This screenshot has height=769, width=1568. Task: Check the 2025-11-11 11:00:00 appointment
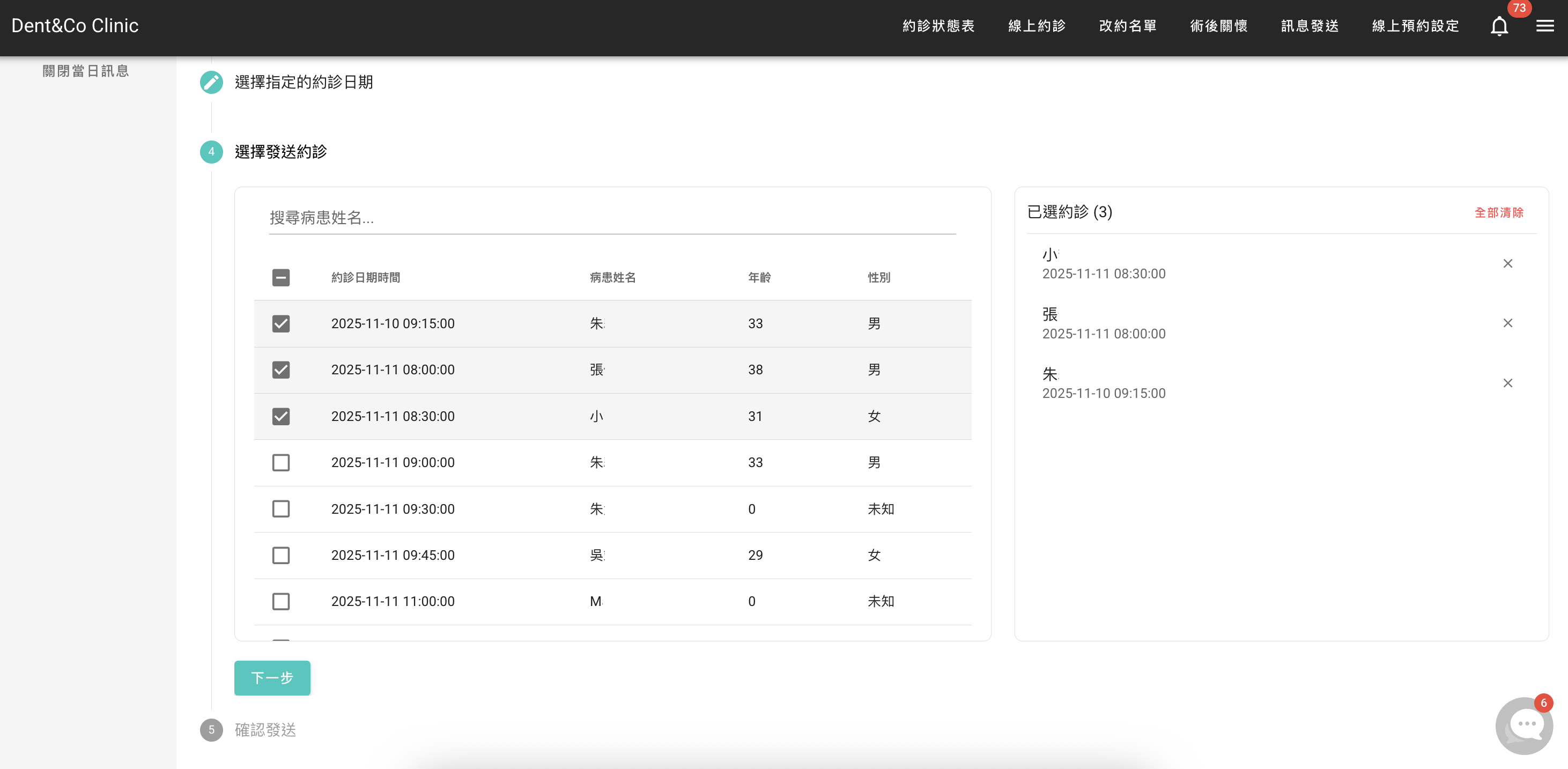pyautogui.click(x=280, y=602)
